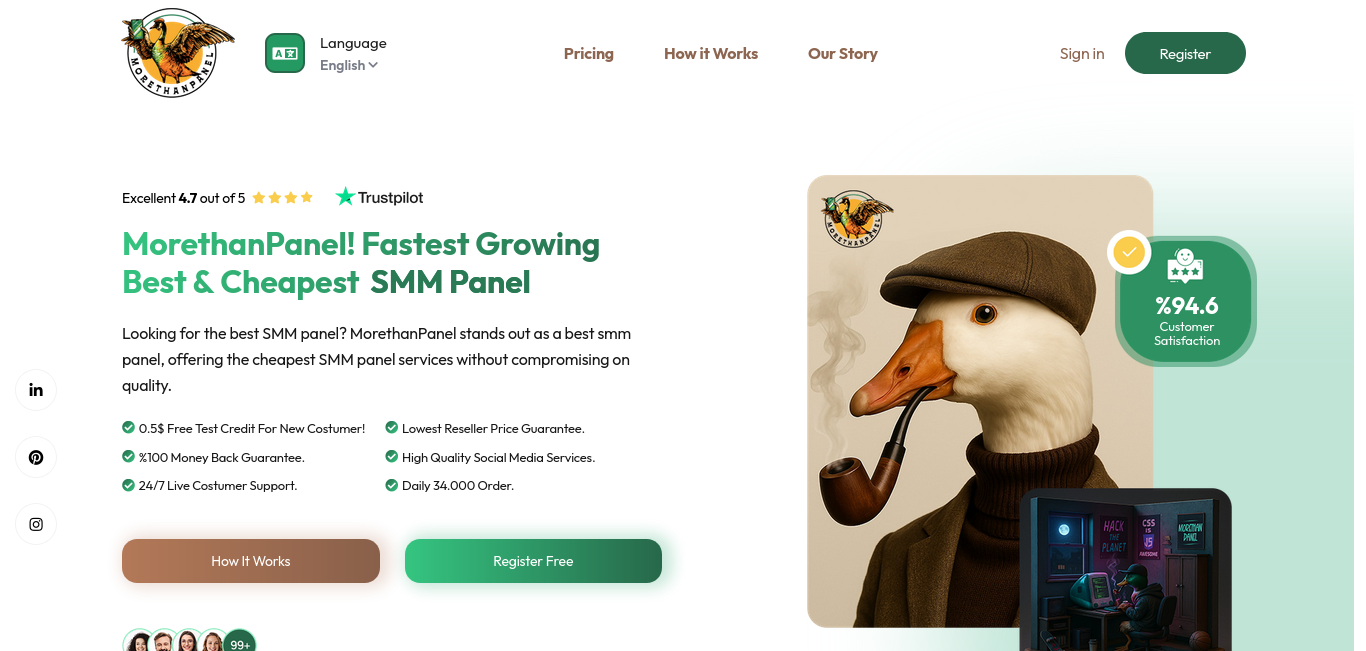Click the Register button in header
This screenshot has height=651, width=1366.
(x=1185, y=53)
